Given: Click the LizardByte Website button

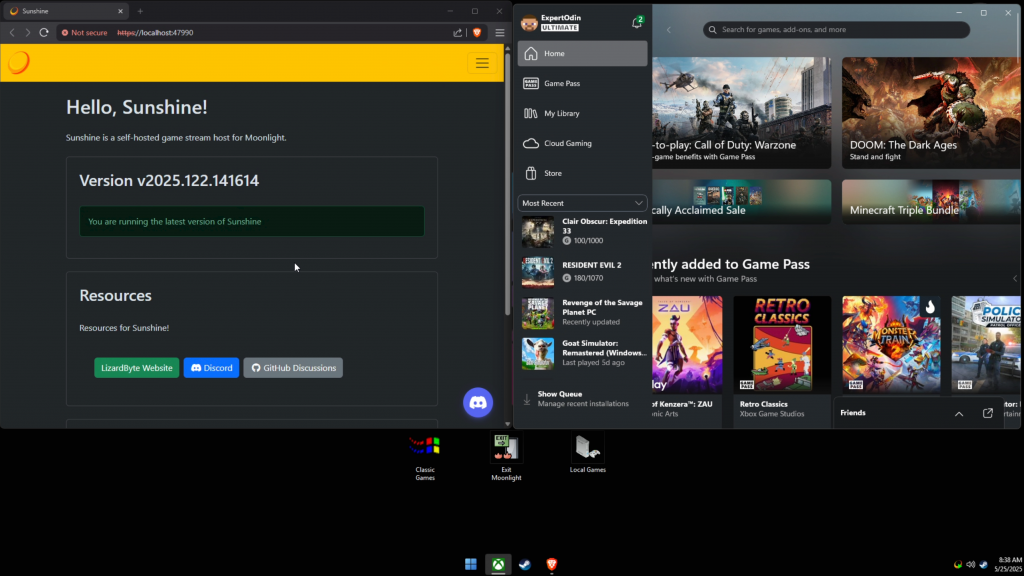Looking at the screenshot, I should pyautogui.click(x=137, y=368).
